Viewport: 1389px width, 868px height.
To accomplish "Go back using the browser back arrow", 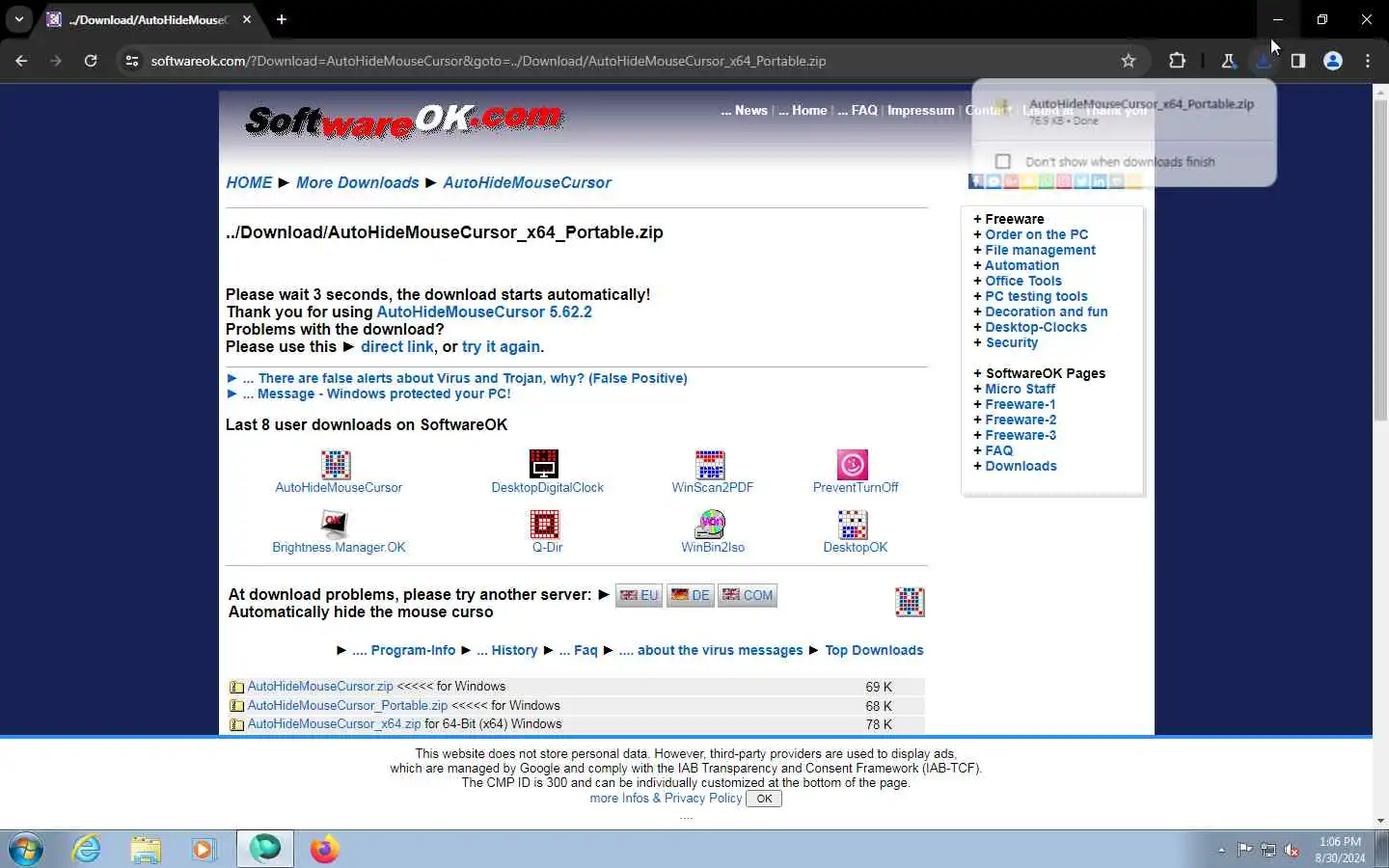I will click(21, 61).
